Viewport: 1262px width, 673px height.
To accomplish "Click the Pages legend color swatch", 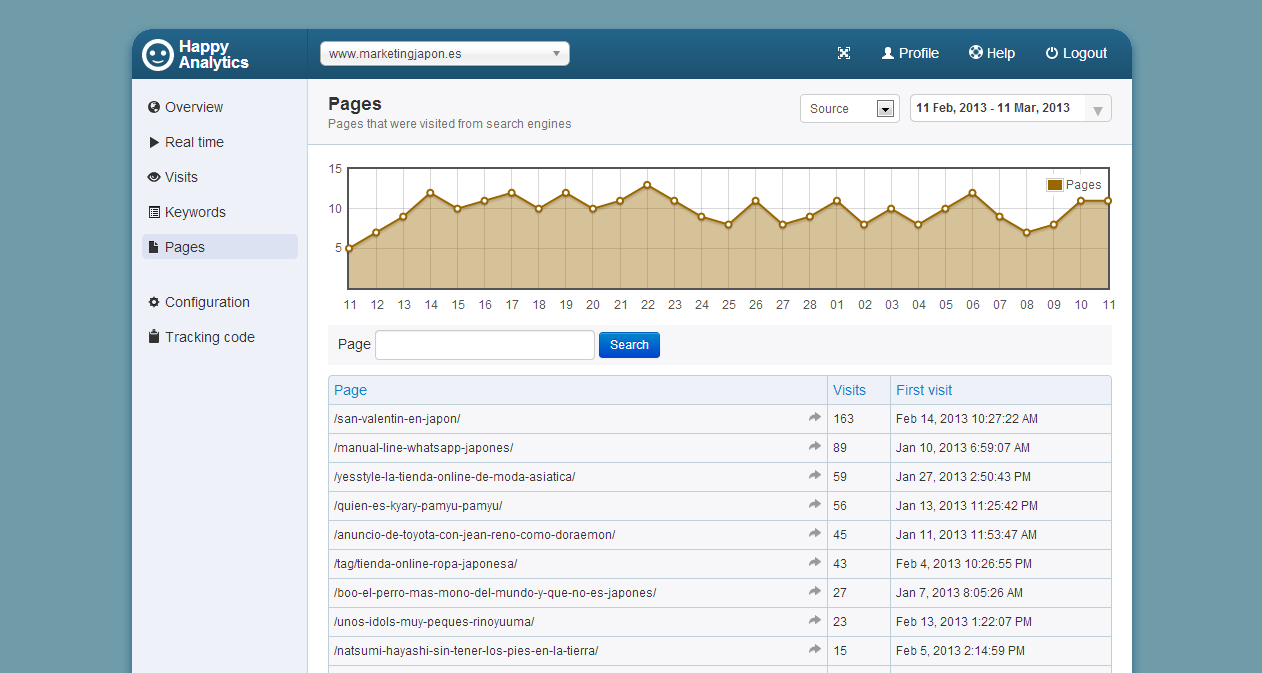I will pos(1054,185).
